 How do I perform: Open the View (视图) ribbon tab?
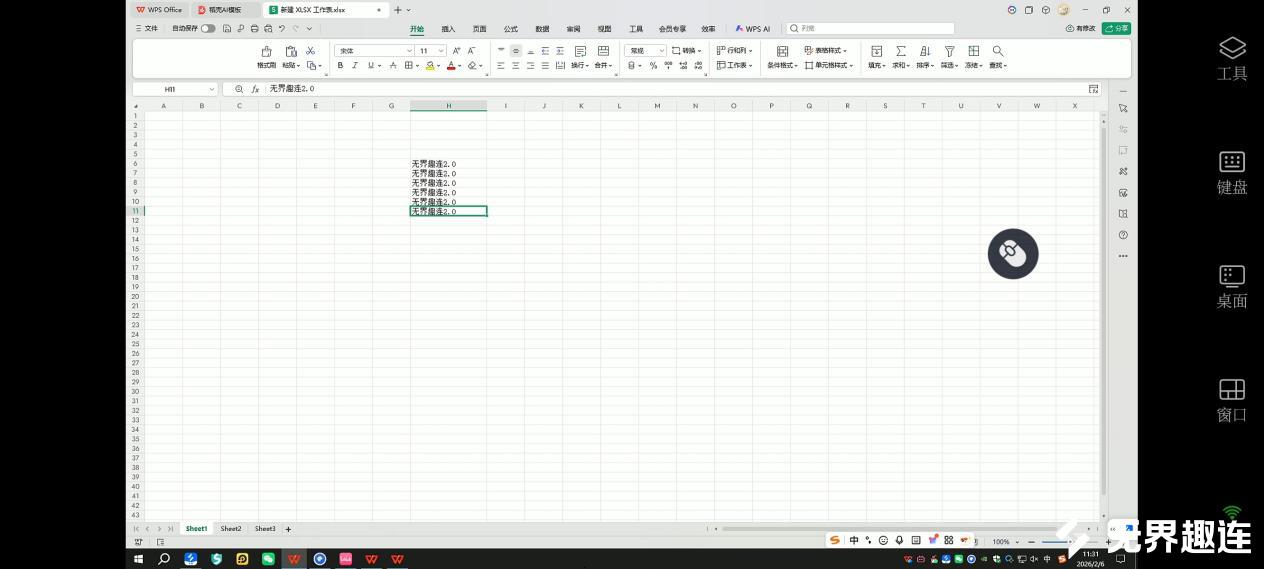click(604, 29)
